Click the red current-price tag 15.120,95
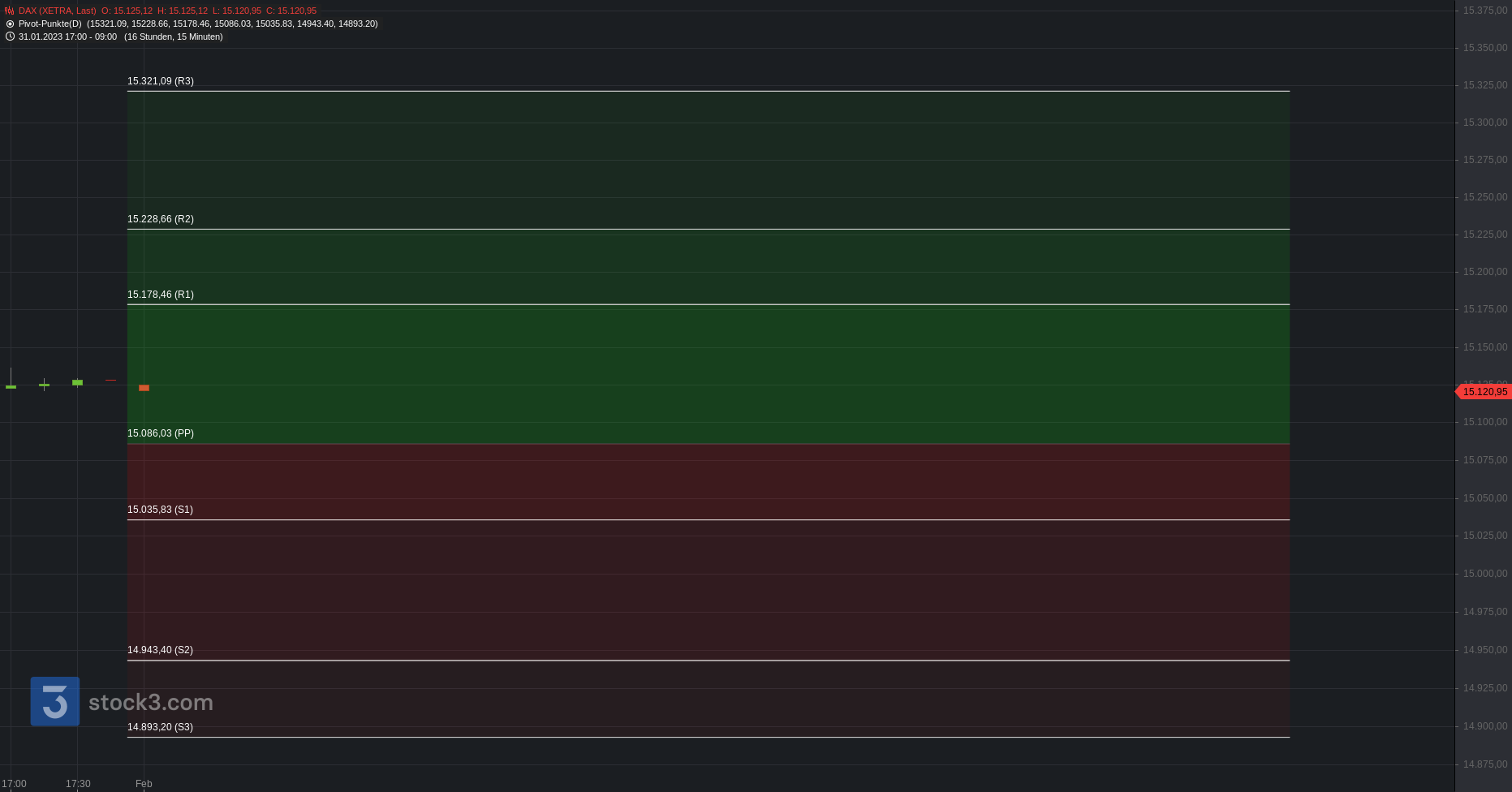 [x=1484, y=392]
